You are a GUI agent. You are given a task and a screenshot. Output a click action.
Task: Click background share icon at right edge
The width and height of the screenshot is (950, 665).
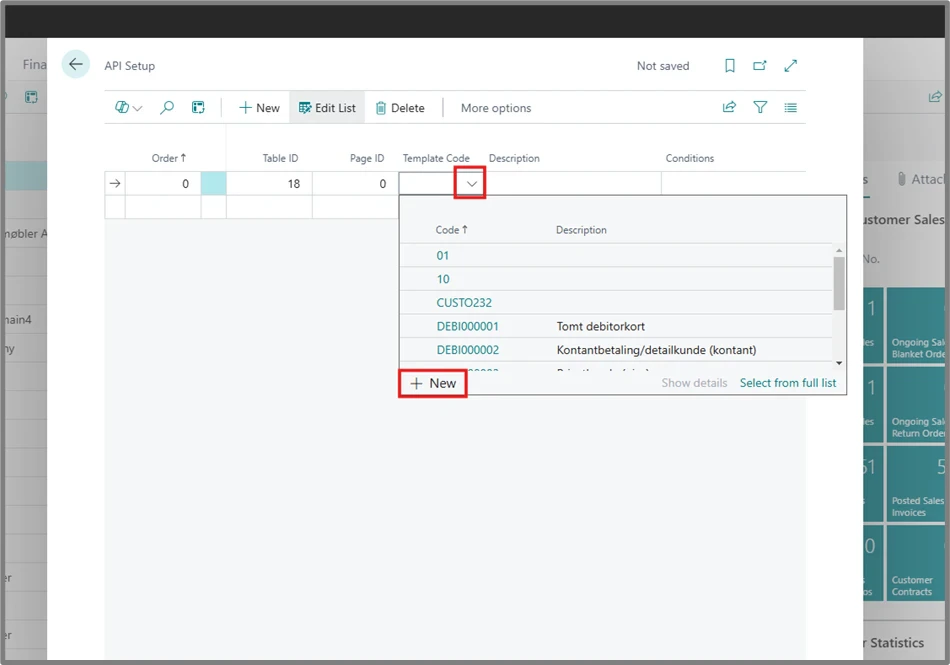click(935, 97)
